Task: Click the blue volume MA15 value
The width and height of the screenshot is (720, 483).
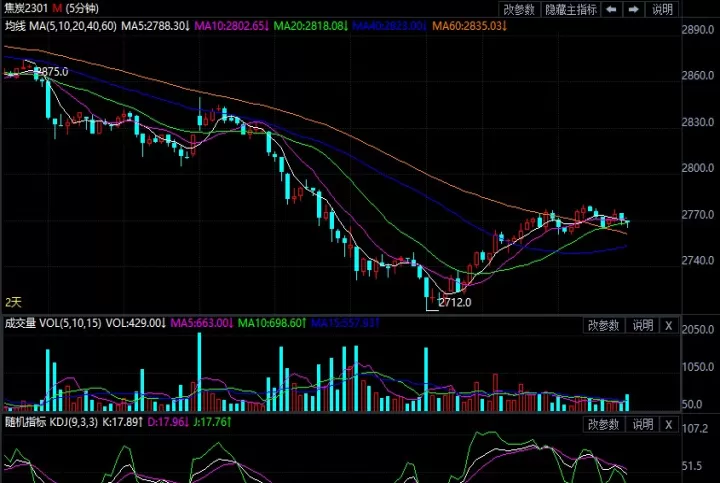Action: 345,323
